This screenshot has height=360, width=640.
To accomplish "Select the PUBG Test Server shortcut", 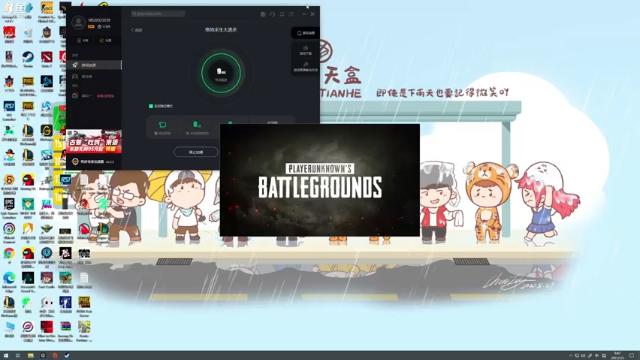I will [84, 306].
